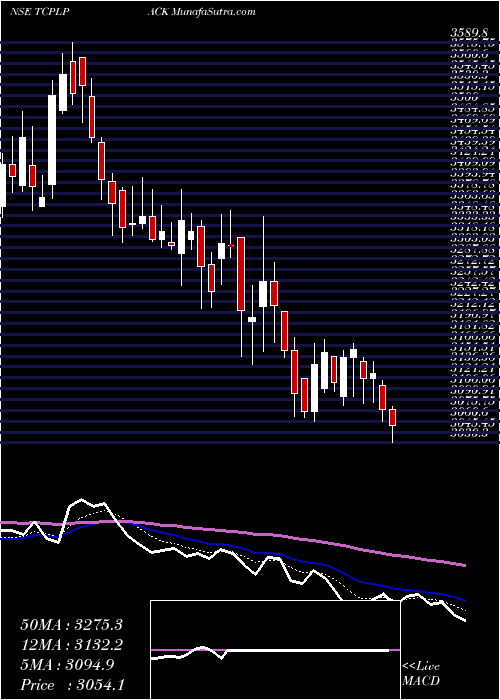Click the Price : 3054.1 value
500x700 pixels.
pyautogui.click(x=73, y=684)
